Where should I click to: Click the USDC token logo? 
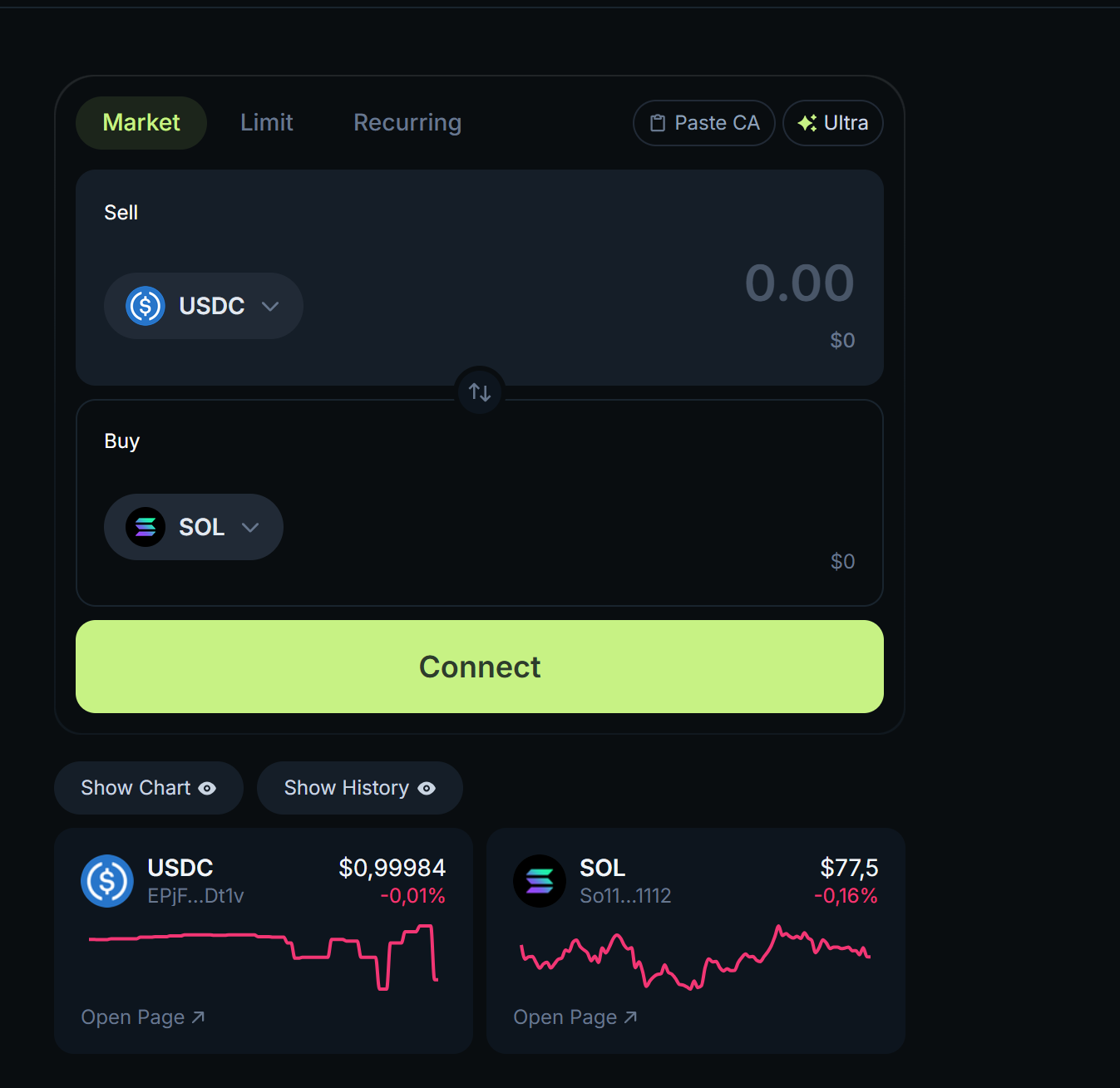[145, 306]
